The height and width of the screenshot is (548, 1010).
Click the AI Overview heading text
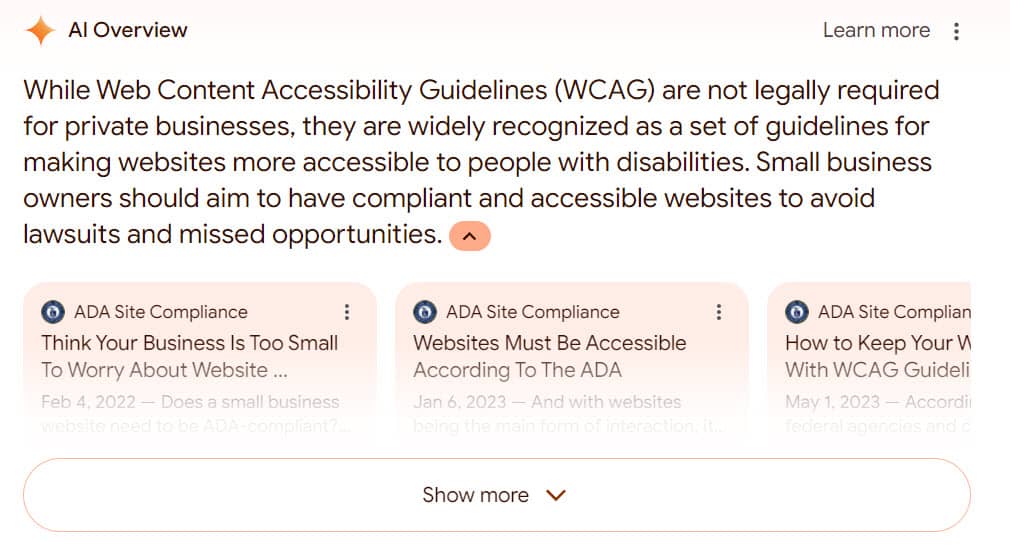pos(128,30)
